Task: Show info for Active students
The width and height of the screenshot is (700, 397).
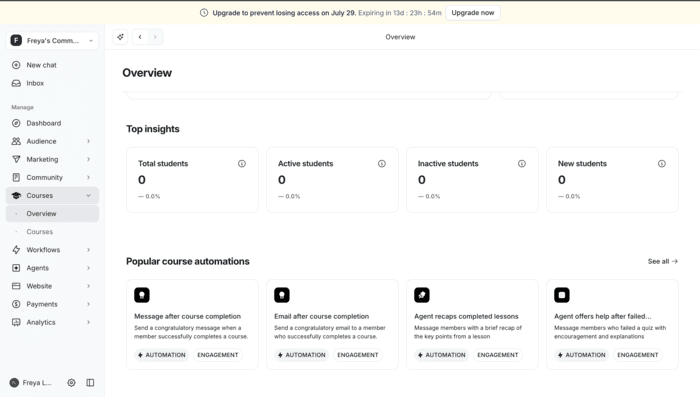Action: pyautogui.click(x=382, y=164)
